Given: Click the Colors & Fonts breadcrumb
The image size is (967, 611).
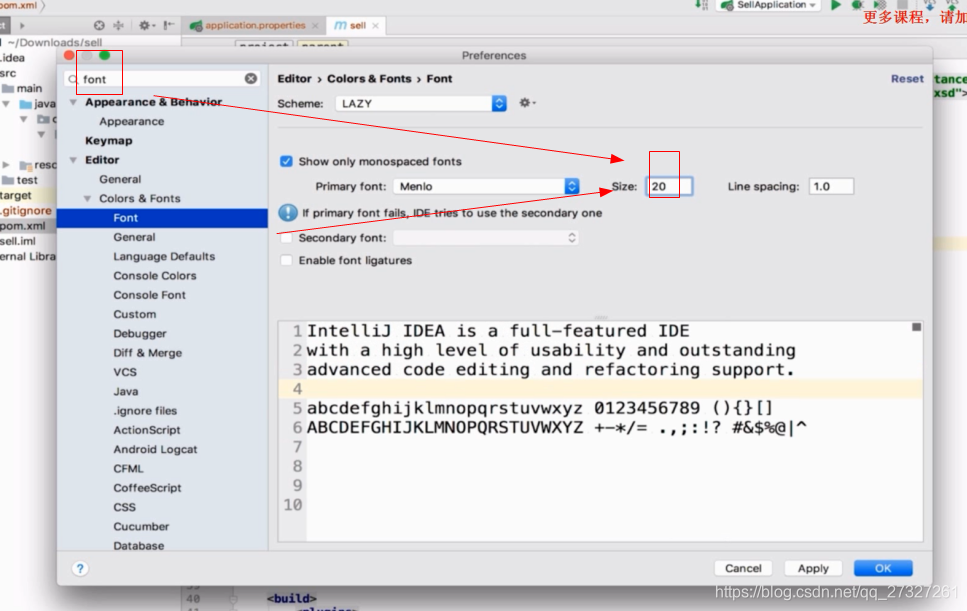Looking at the screenshot, I should click(x=369, y=78).
